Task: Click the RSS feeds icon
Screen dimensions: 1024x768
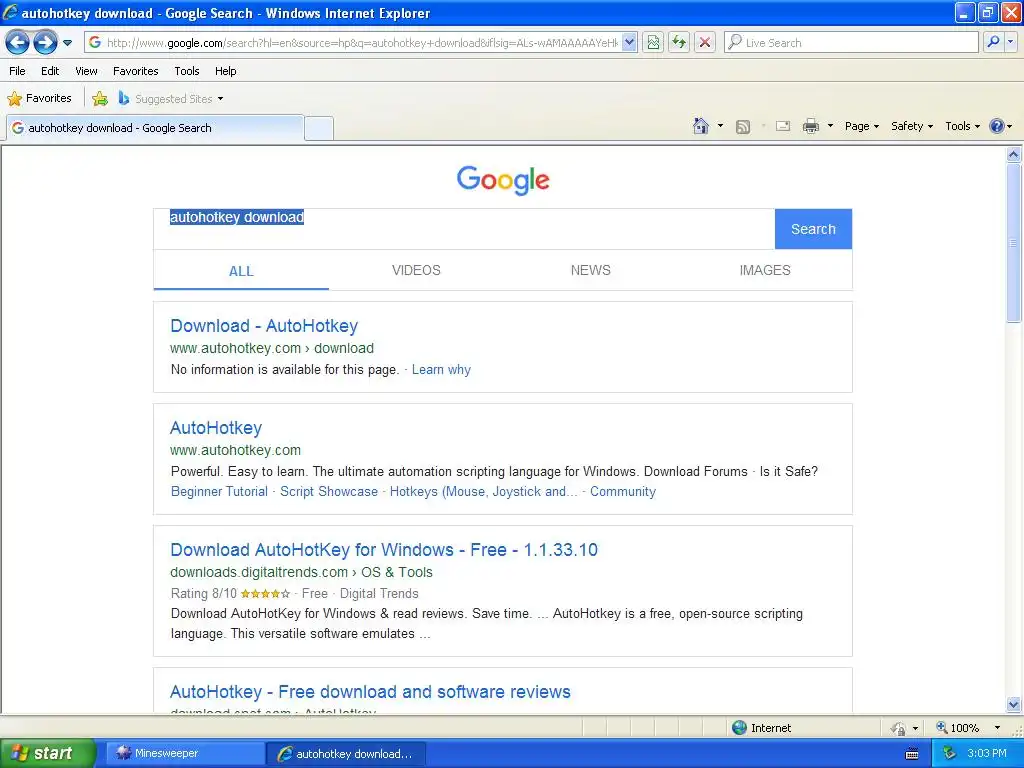Action: point(743,127)
